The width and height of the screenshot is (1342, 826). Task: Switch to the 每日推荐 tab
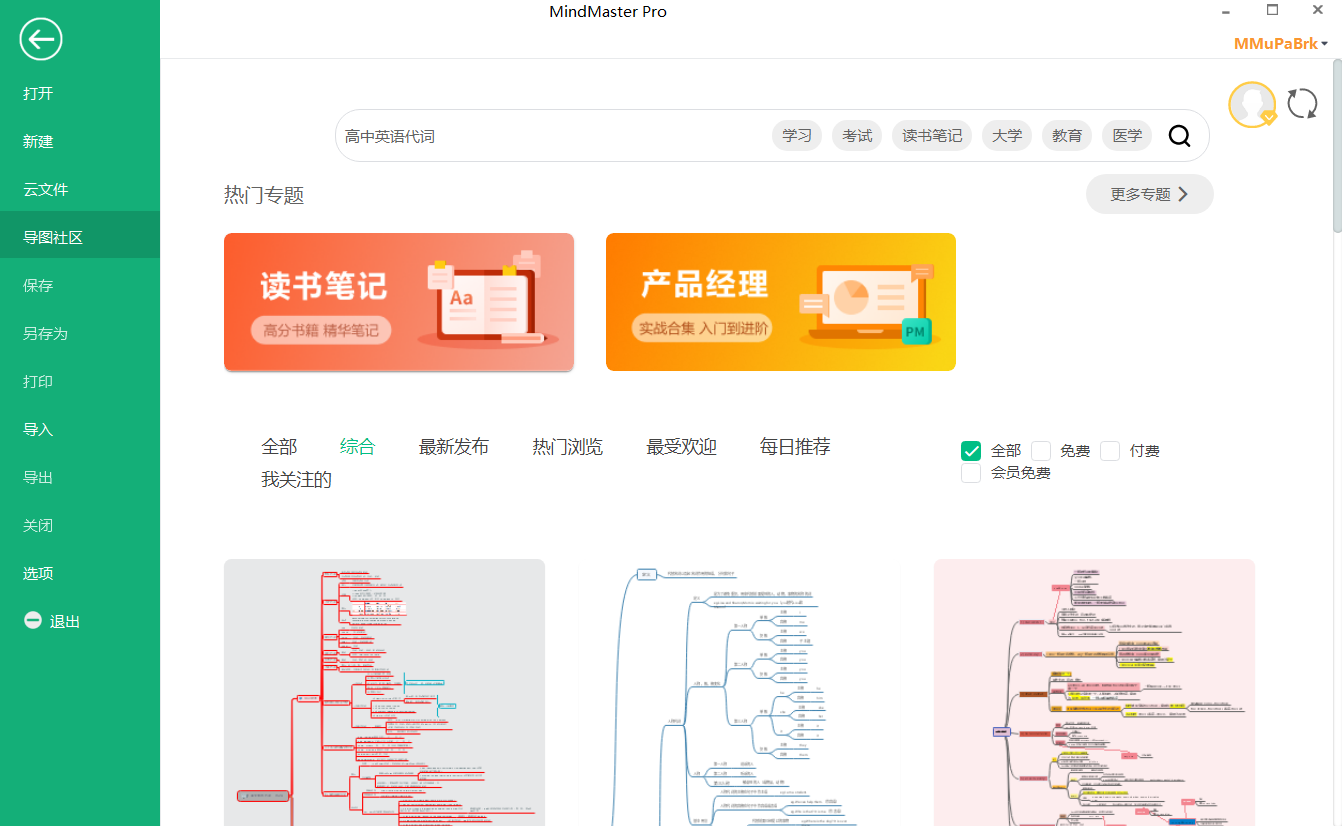795,447
